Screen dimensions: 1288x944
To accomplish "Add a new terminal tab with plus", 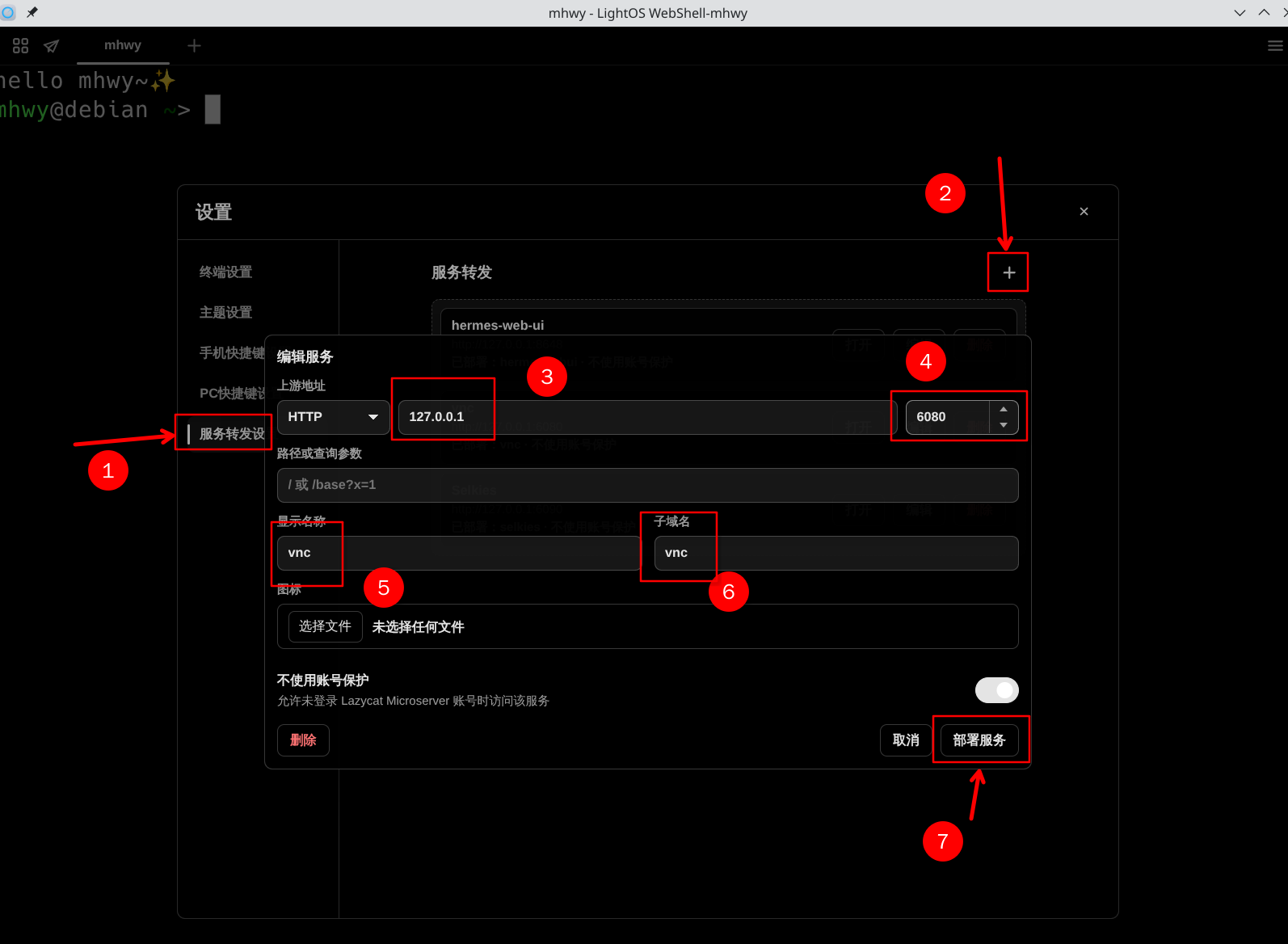I will 194,46.
